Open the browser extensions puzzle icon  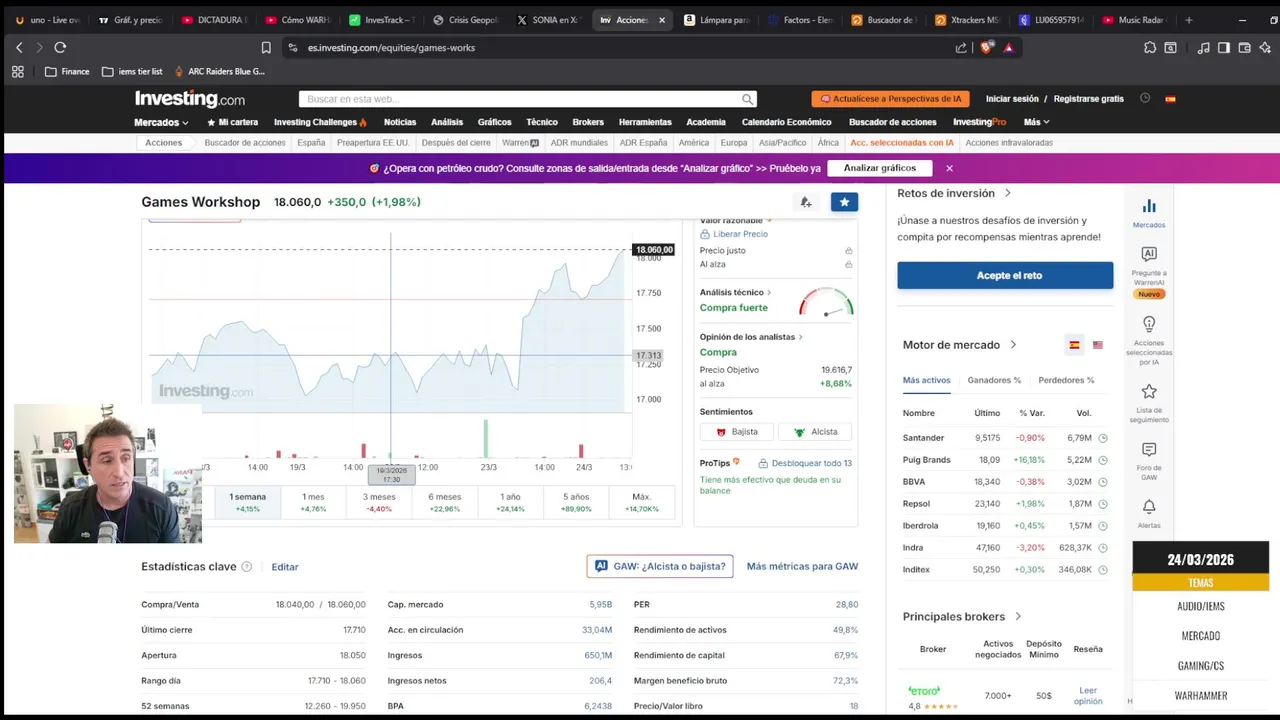(x=1150, y=47)
